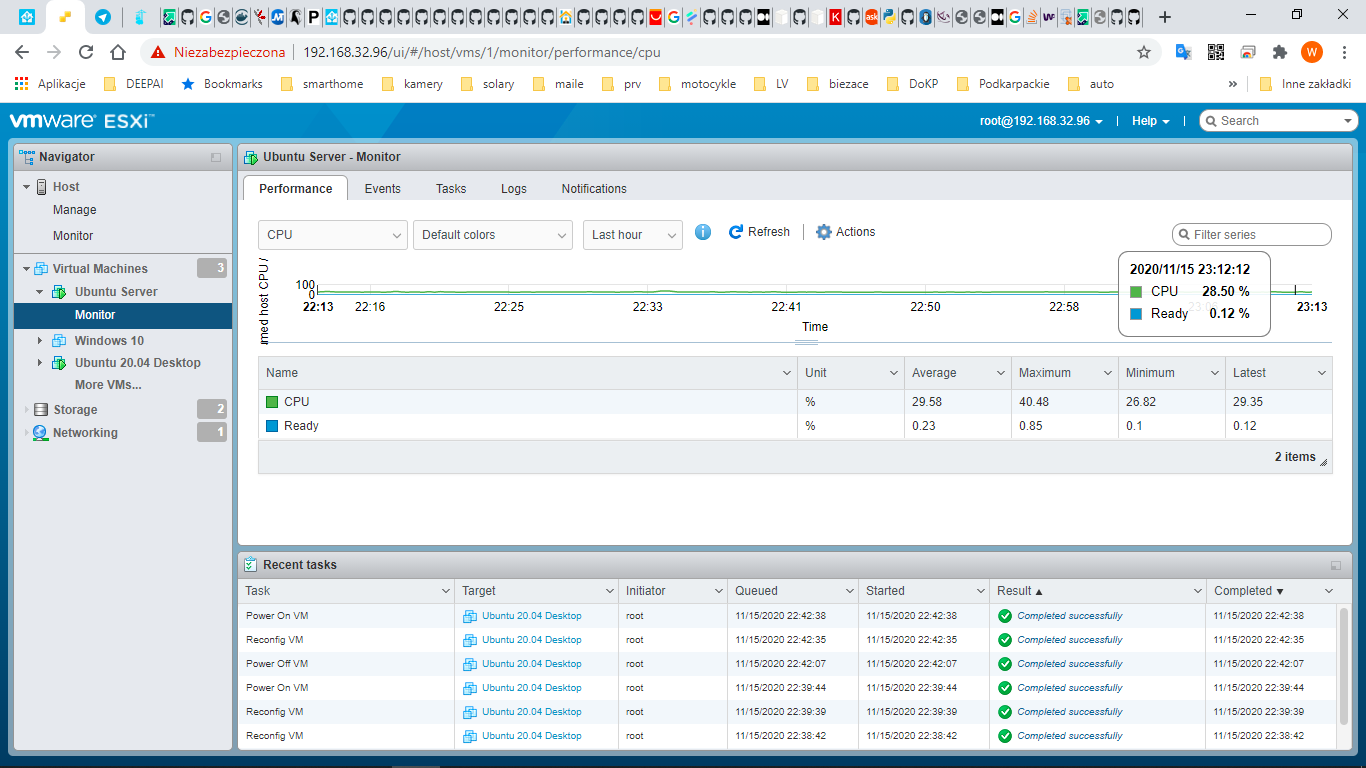This screenshot has height=768, width=1366.
Task: Select Manage under Host
Action: point(75,210)
